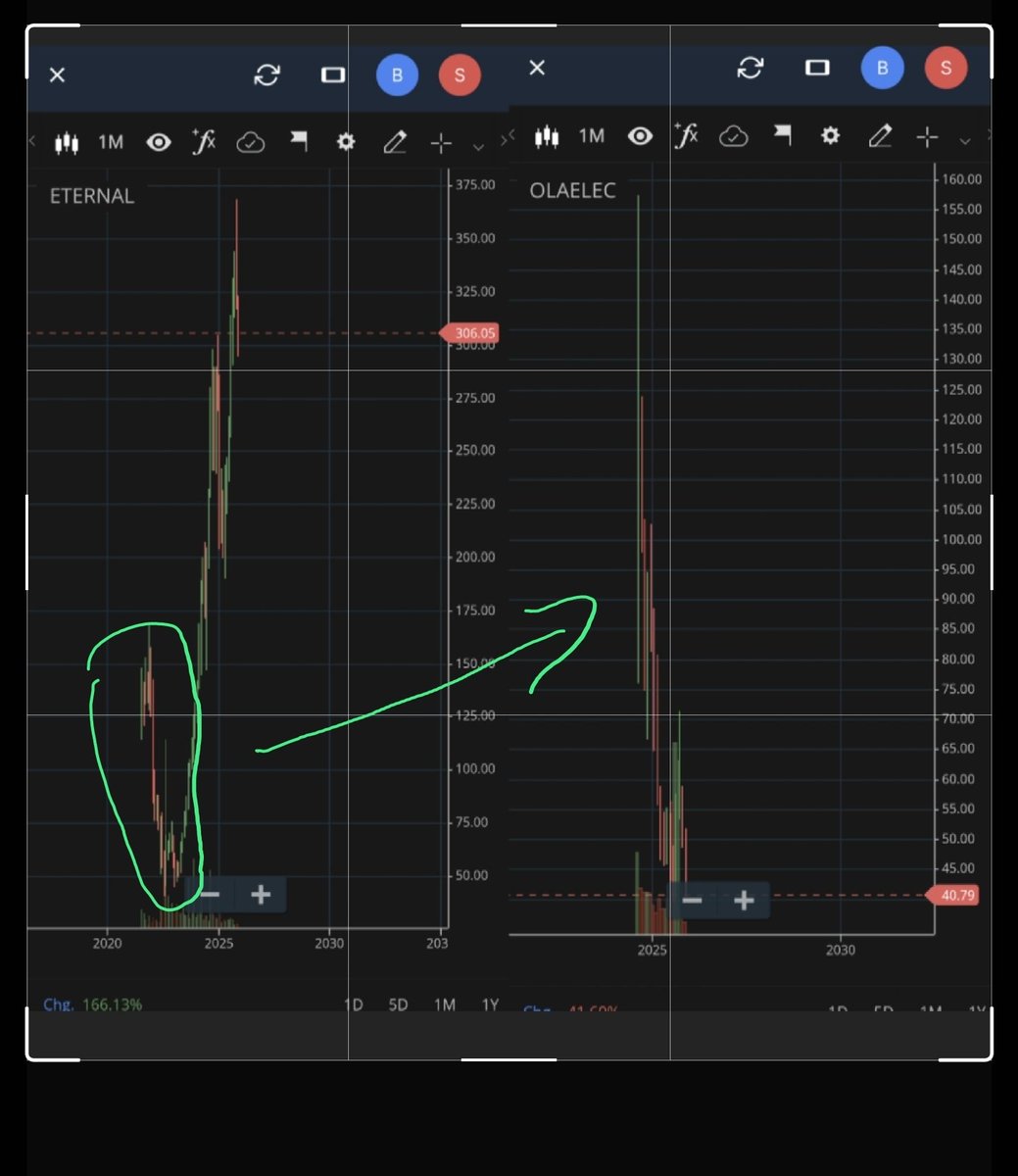Click the ETERNAL symbol label
Viewport: 1018px width, 1176px height.
tap(92, 196)
